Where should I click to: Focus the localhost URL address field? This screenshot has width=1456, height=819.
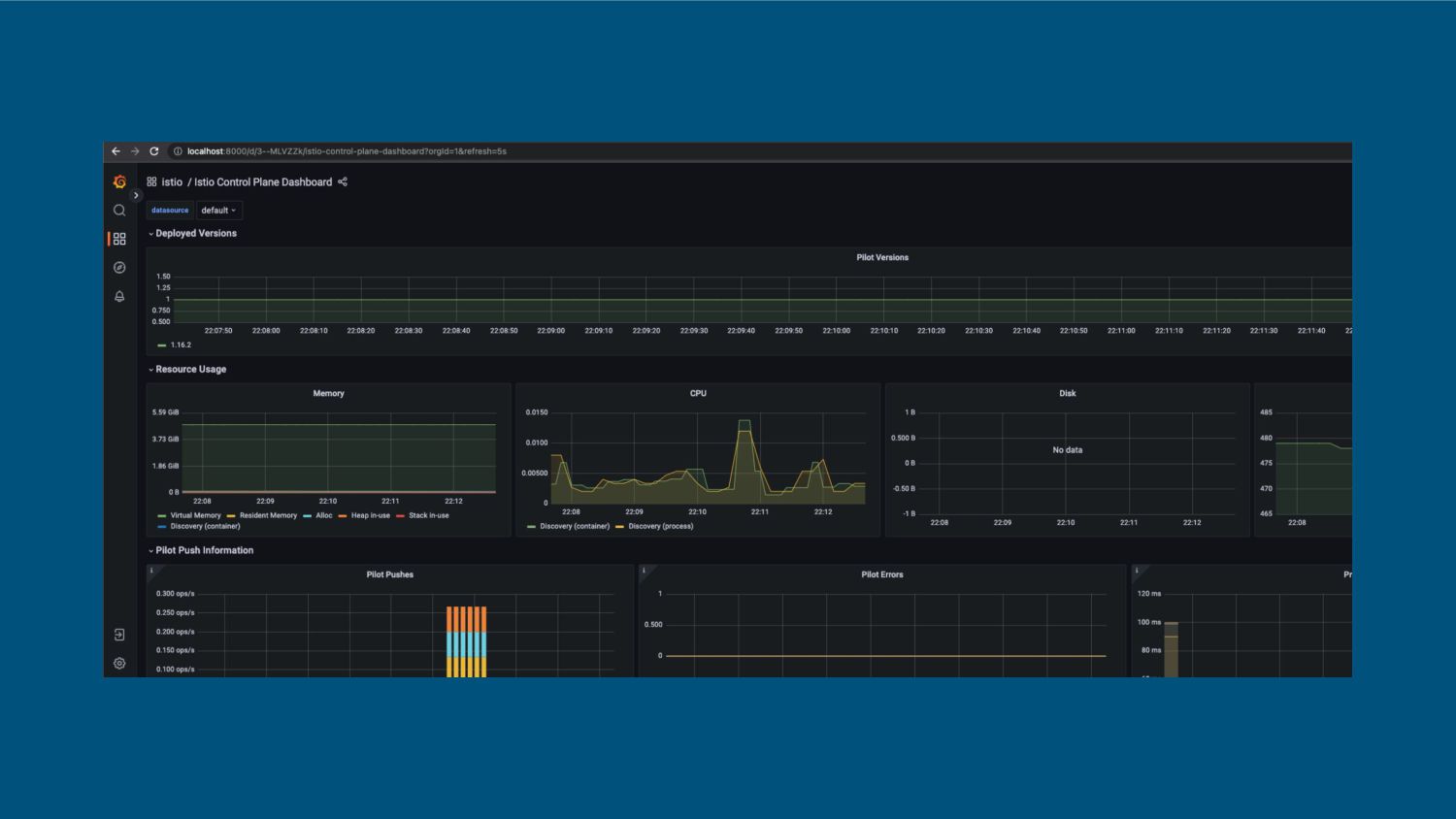[x=347, y=151]
